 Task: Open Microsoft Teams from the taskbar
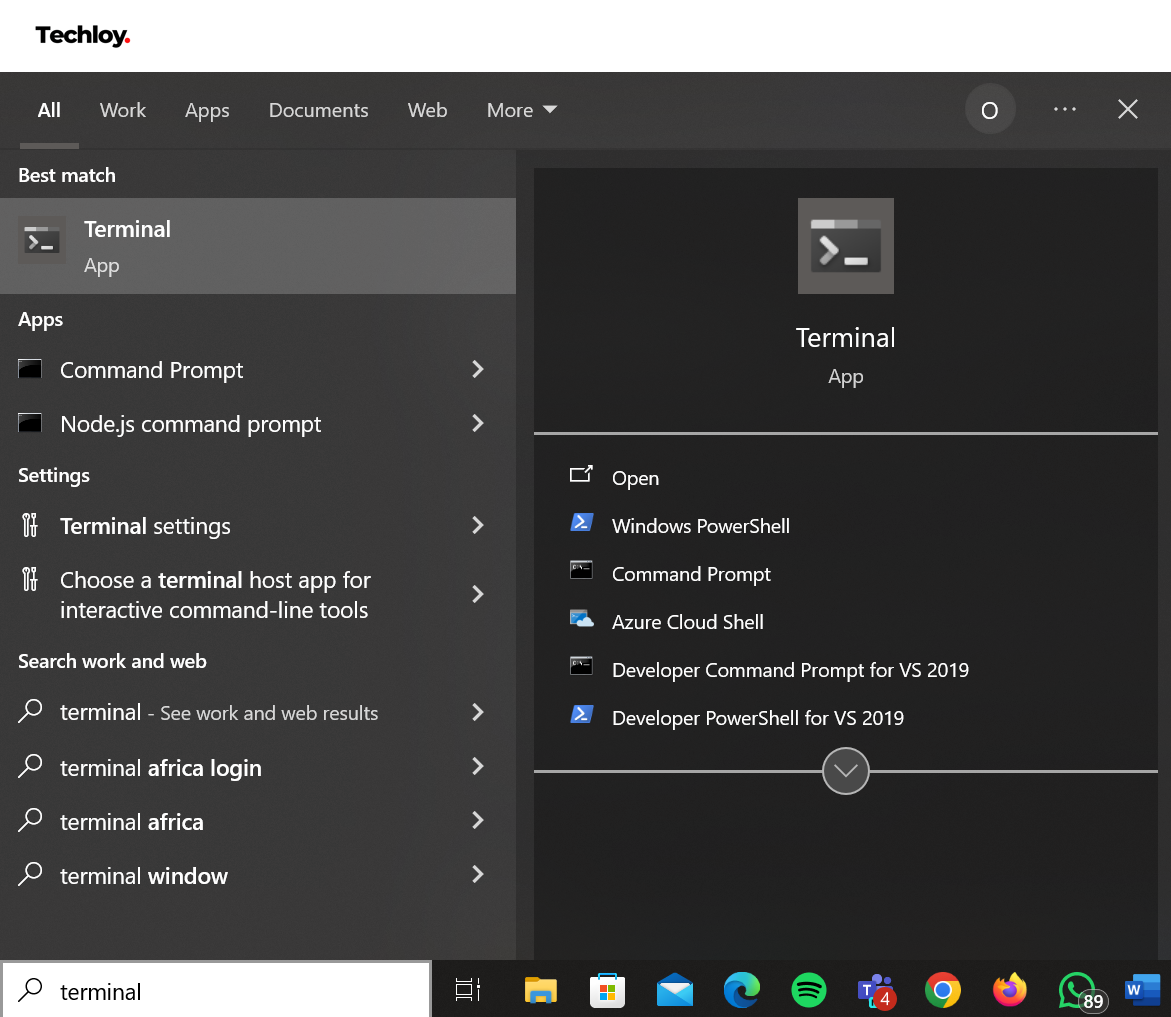875,990
